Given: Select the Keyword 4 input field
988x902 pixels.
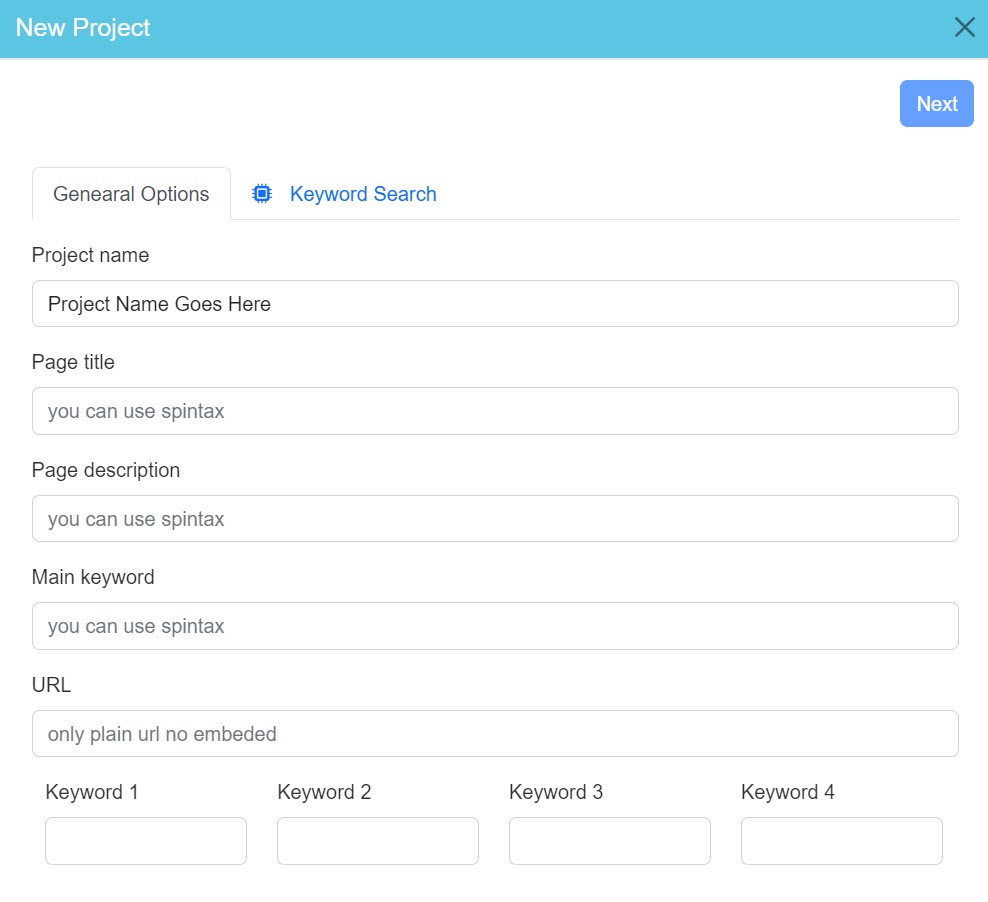Looking at the screenshot, I should 841,840.
